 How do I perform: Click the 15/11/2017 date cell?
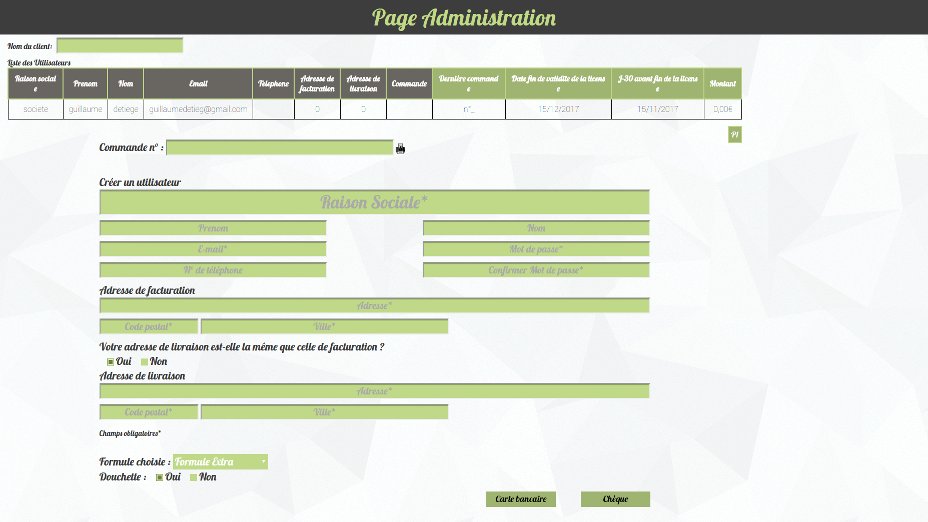(x=658, y=109)
